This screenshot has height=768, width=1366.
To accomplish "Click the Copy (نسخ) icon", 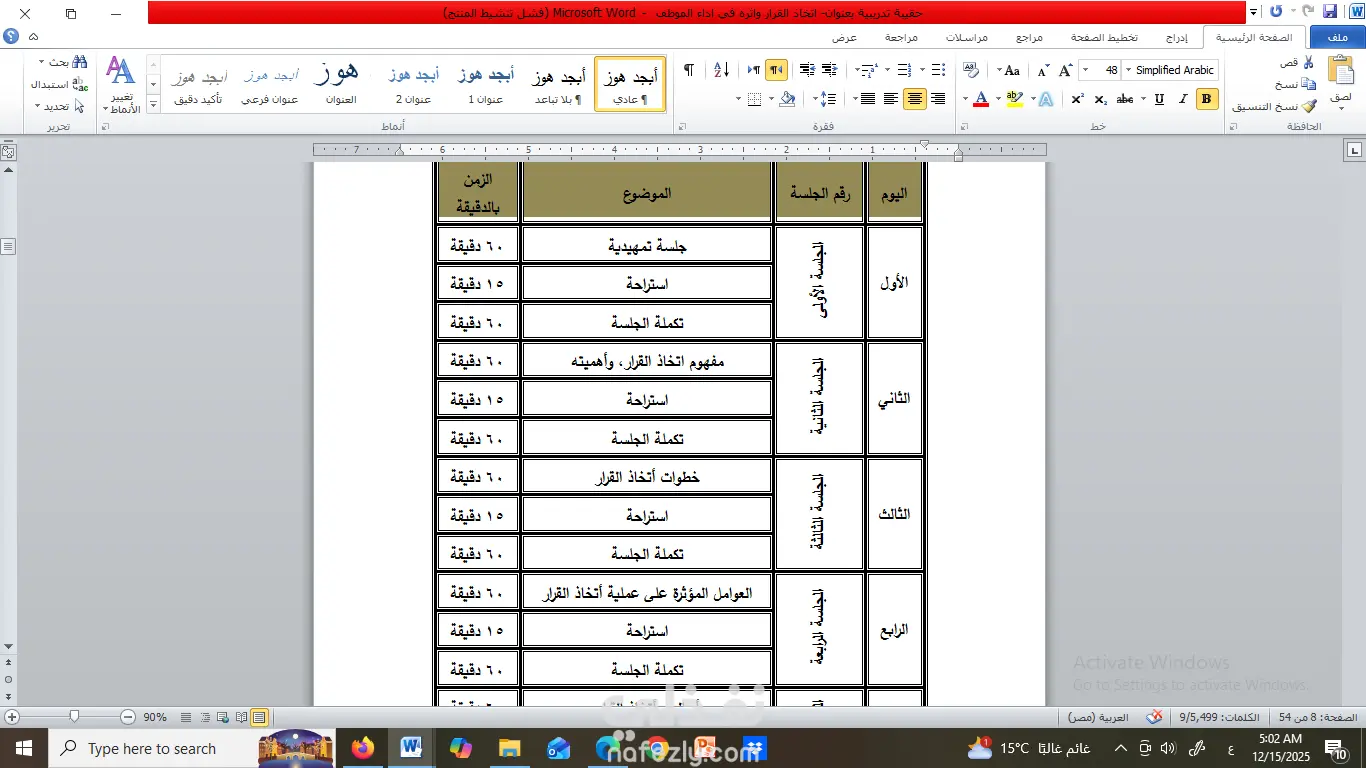I will pos(1308,84).
